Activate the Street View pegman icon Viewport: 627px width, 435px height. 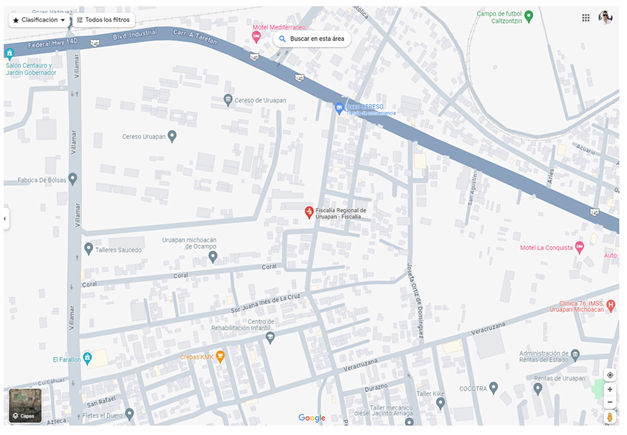click(609, 417)
